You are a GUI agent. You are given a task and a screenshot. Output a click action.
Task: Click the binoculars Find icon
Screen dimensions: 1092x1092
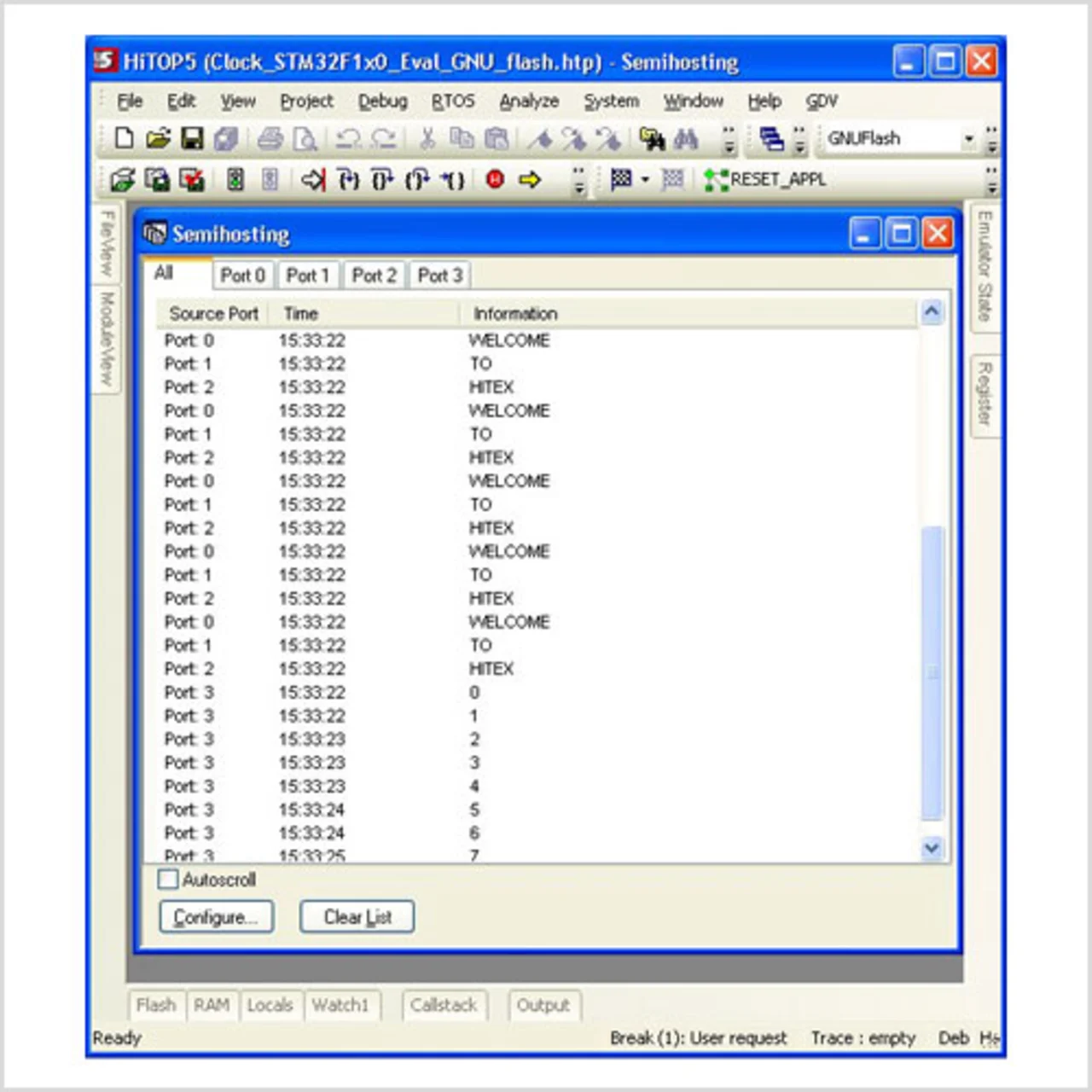click(x=686, y=138)
